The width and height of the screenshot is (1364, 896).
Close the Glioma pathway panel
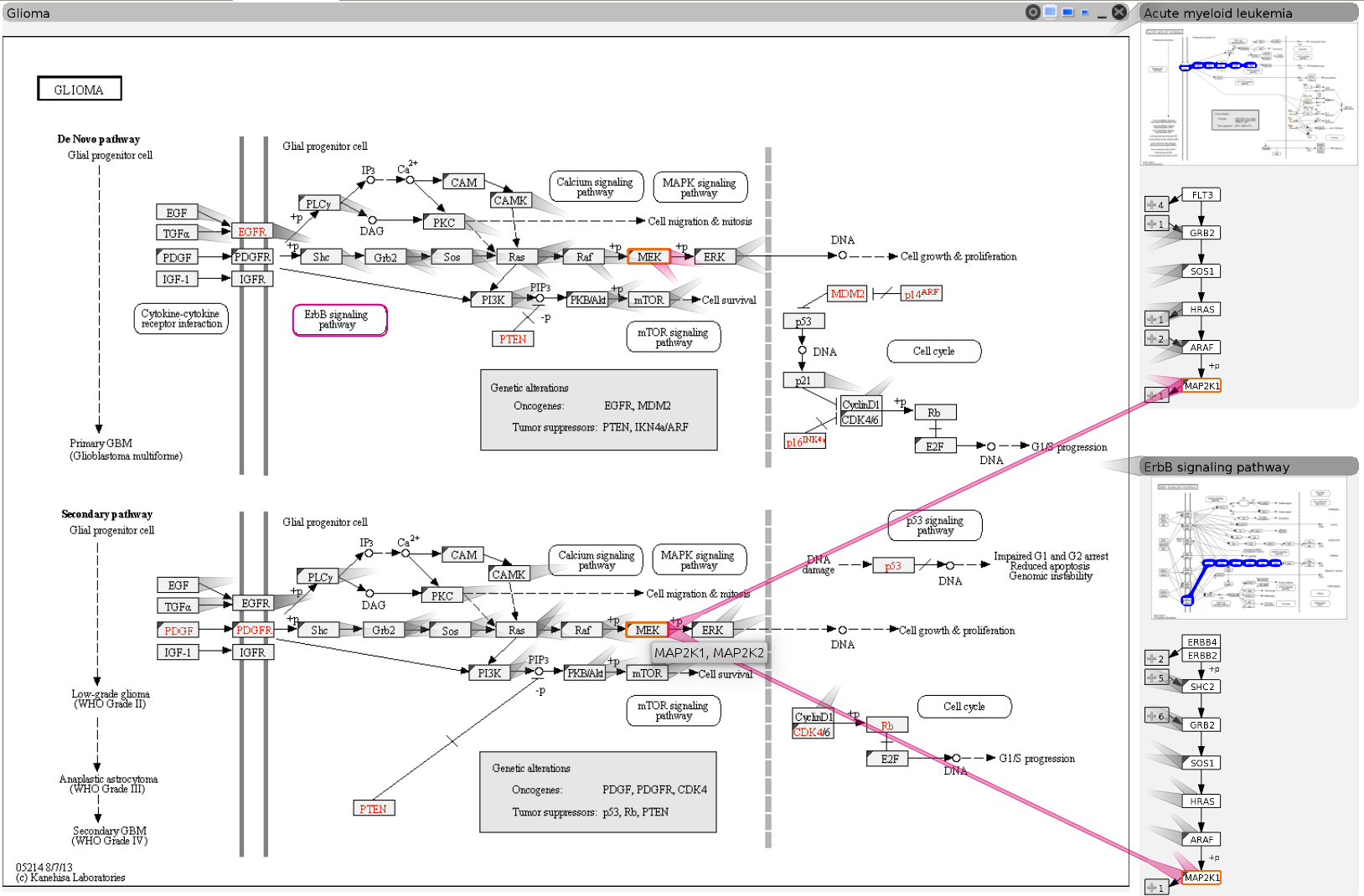pyautogui.click(x=1119, y=12)
